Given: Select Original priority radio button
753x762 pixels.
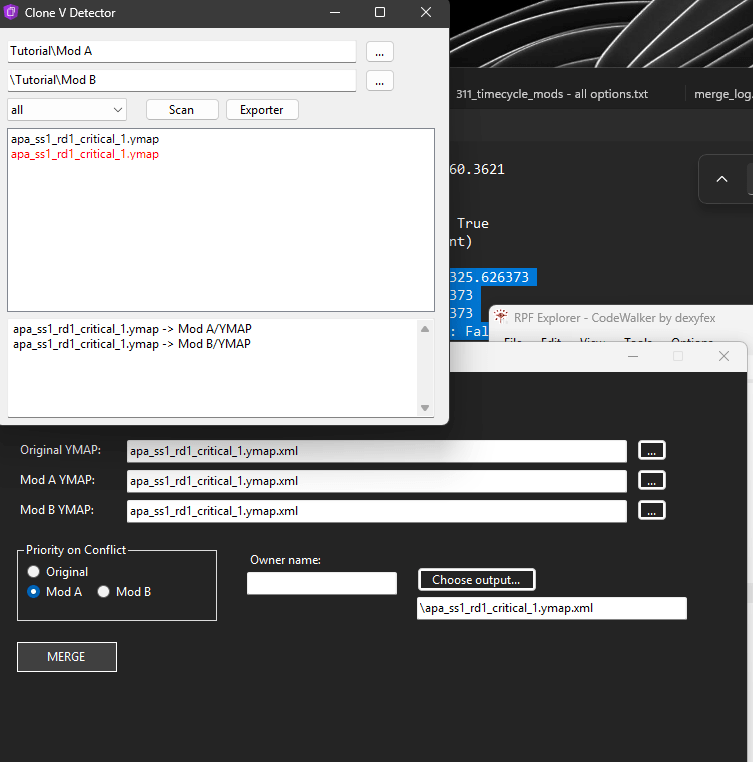Looking at the screenshot, I should click(x=34, y=572).
